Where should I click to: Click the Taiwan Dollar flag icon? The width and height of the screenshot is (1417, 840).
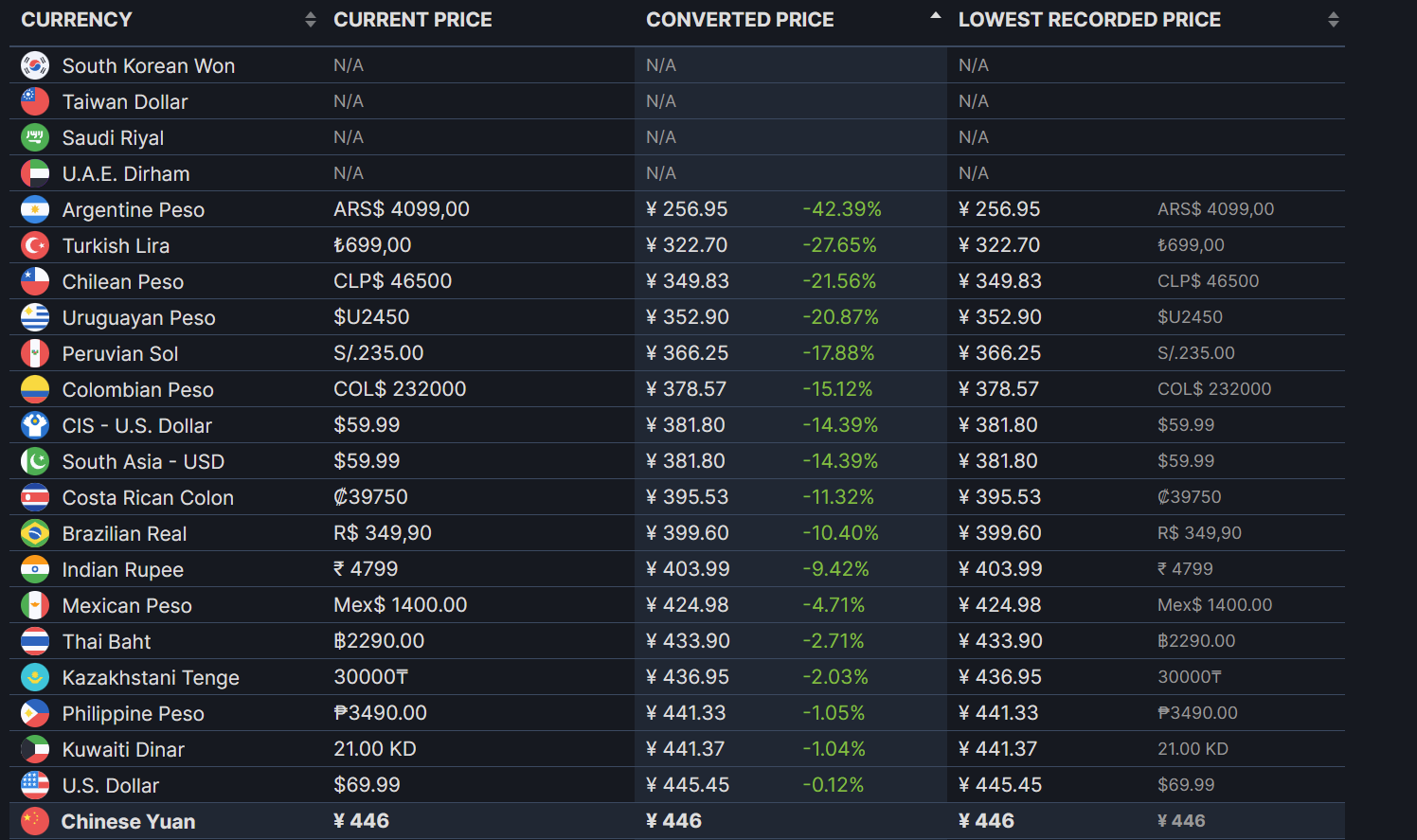pyautogui.click(x=35, y=101)
